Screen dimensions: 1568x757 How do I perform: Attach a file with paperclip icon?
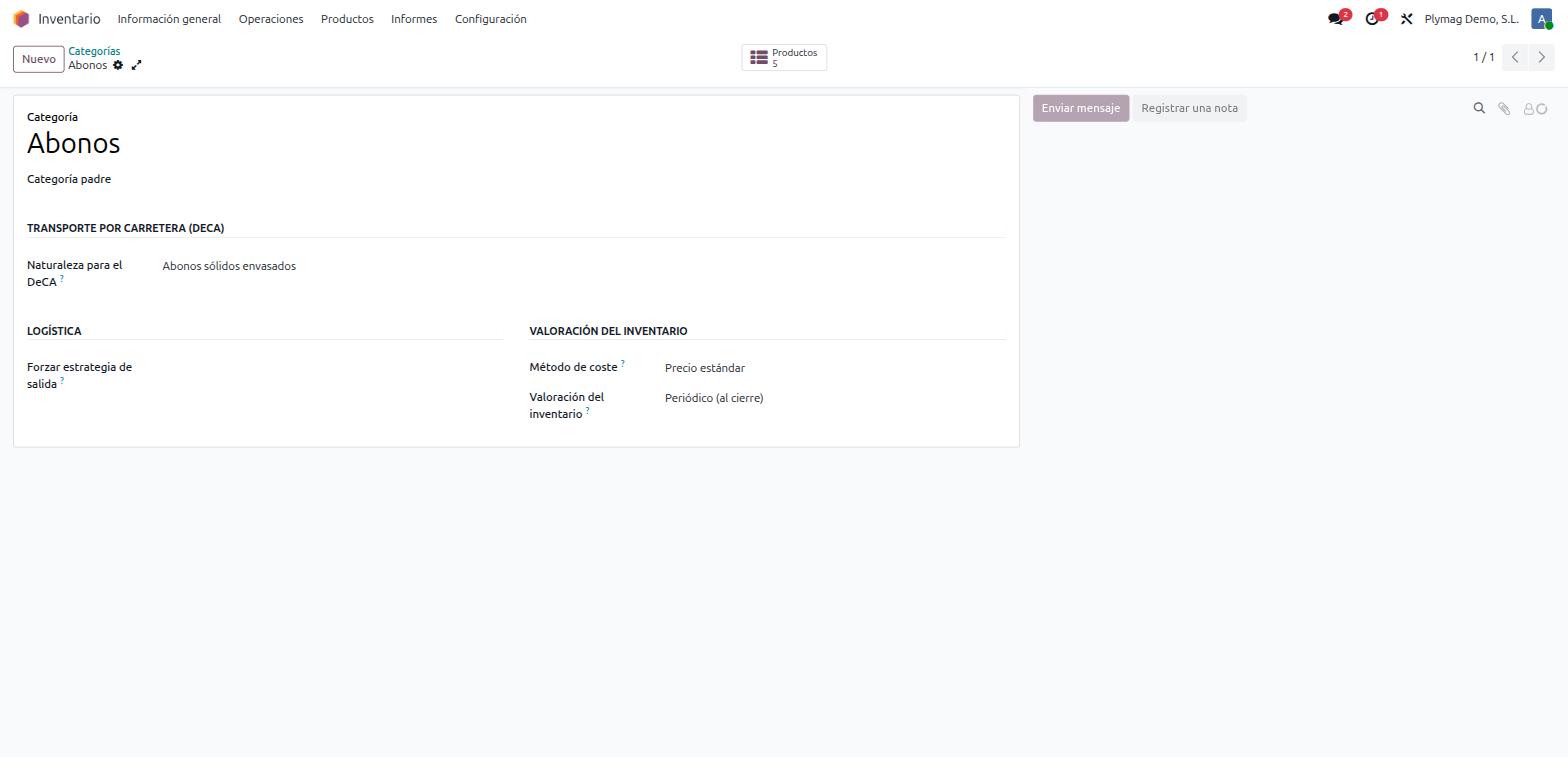click(1503, 108)
